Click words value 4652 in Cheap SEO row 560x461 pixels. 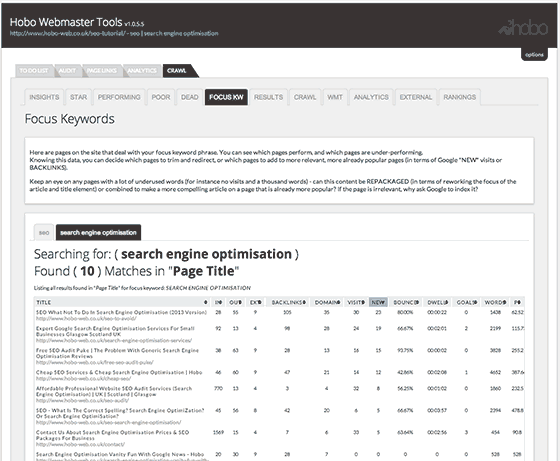point(495,372)
